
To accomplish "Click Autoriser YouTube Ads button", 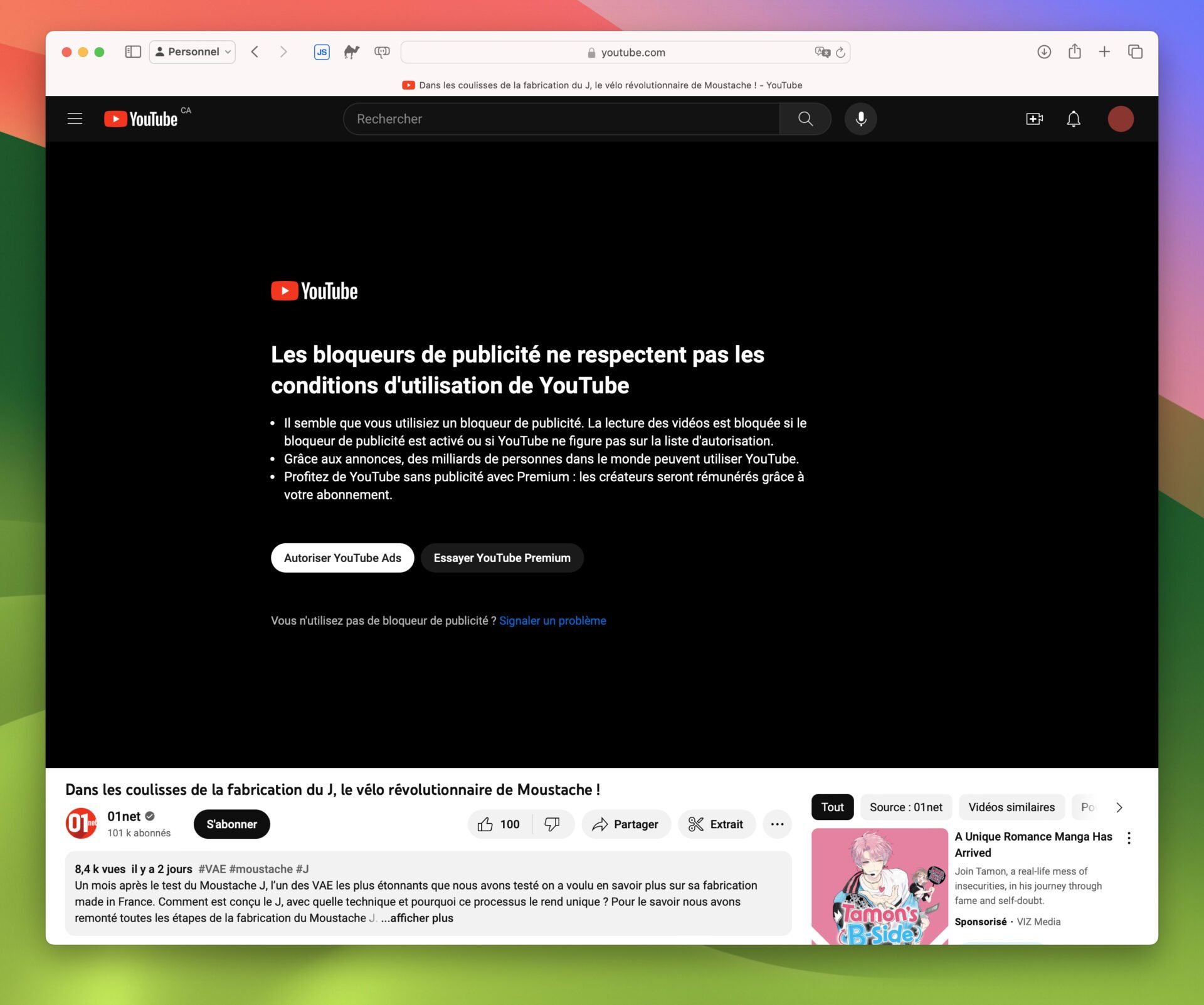I will (342, 558).
